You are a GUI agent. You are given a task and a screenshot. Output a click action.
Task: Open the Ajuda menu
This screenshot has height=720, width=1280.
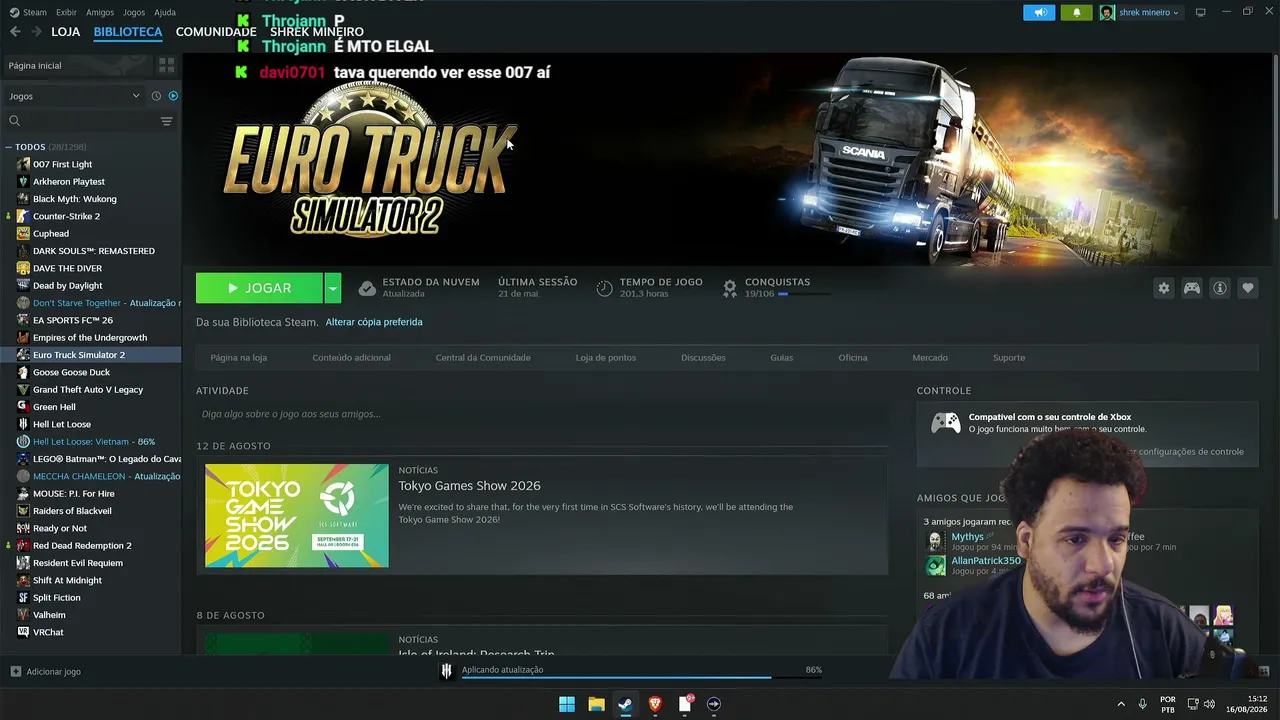pos(165,12)
